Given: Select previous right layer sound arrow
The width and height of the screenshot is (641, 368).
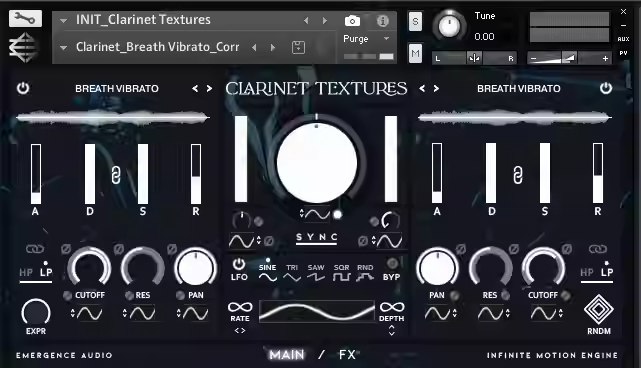Looking at the screenshot, I should pyautogui.click(x=422, y=88).
